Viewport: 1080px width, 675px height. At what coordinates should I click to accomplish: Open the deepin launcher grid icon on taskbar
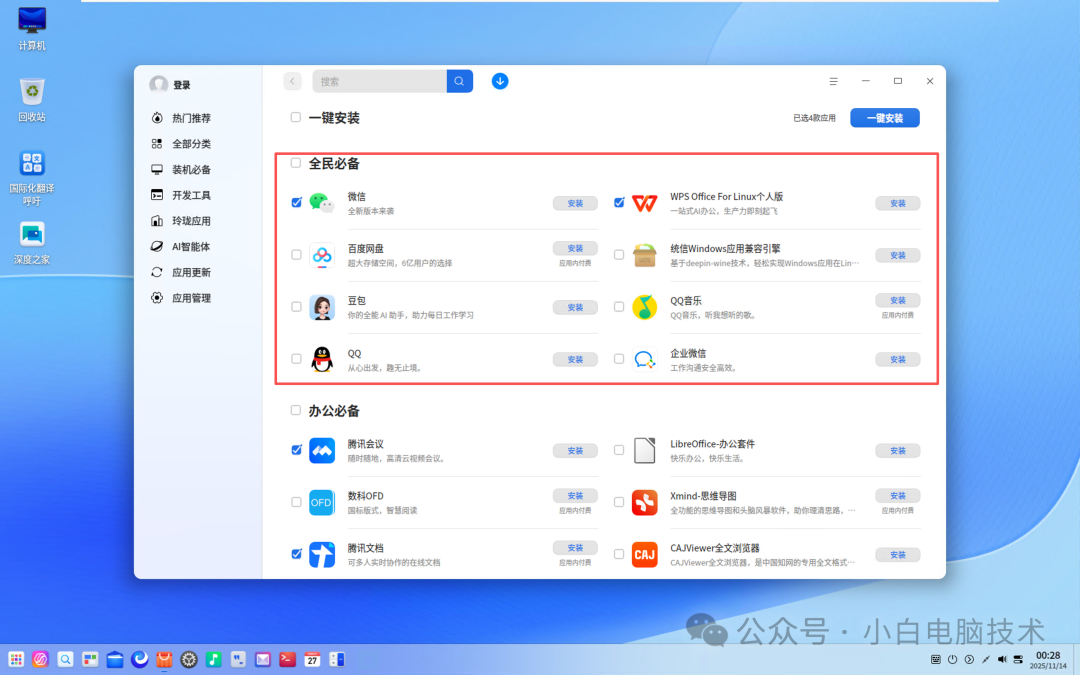[x=16, y=659]
